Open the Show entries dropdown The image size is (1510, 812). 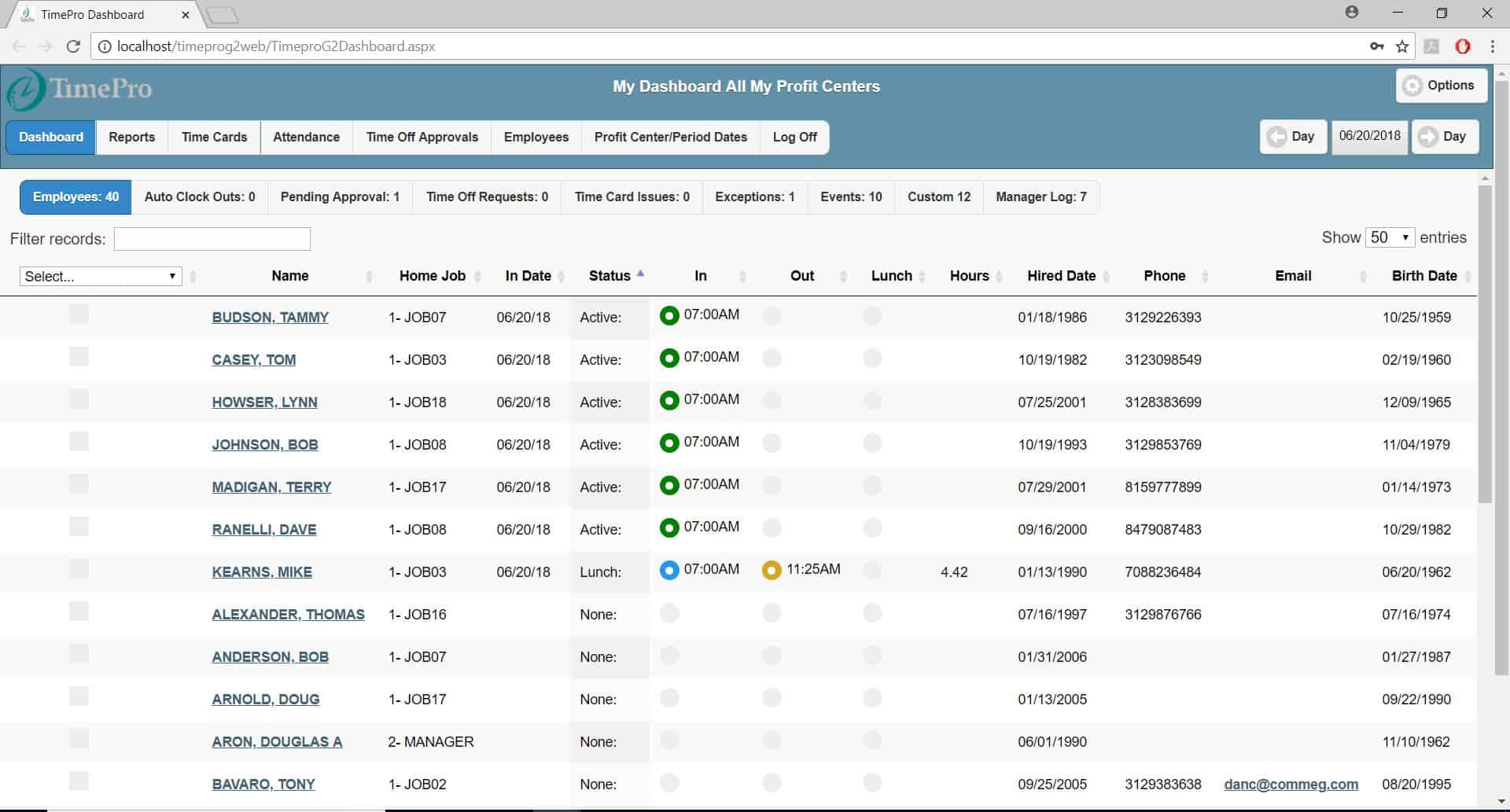click(1390, 237)
